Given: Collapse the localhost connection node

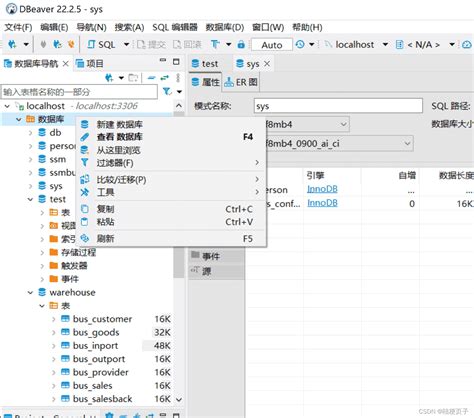Looking at the screenshot, I should (x=7, y=106).
